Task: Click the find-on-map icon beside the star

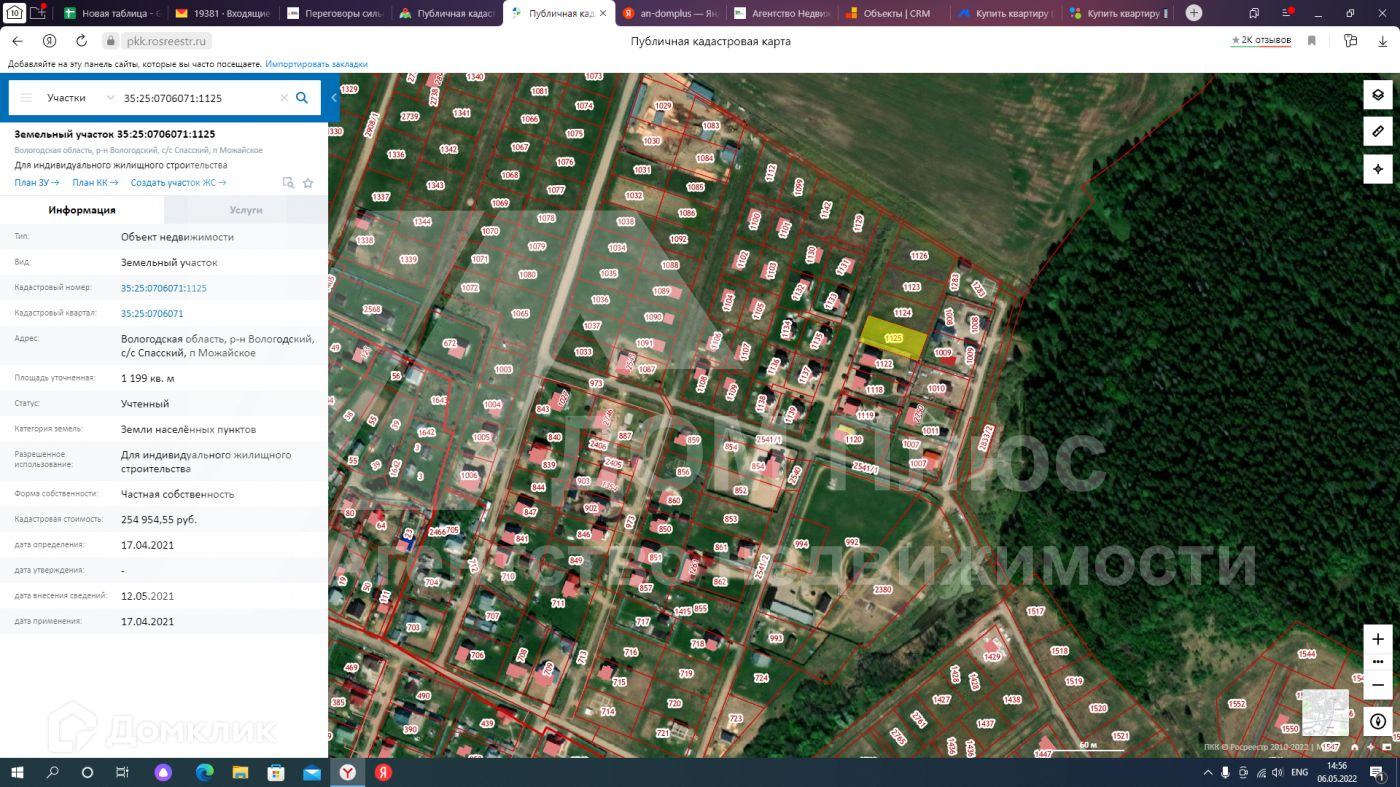Action: (x=288, y=183)
